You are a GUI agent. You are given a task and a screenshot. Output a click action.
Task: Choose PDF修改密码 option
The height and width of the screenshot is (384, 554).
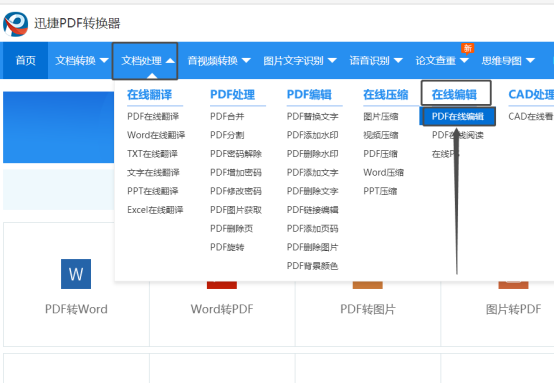(236, 191)
